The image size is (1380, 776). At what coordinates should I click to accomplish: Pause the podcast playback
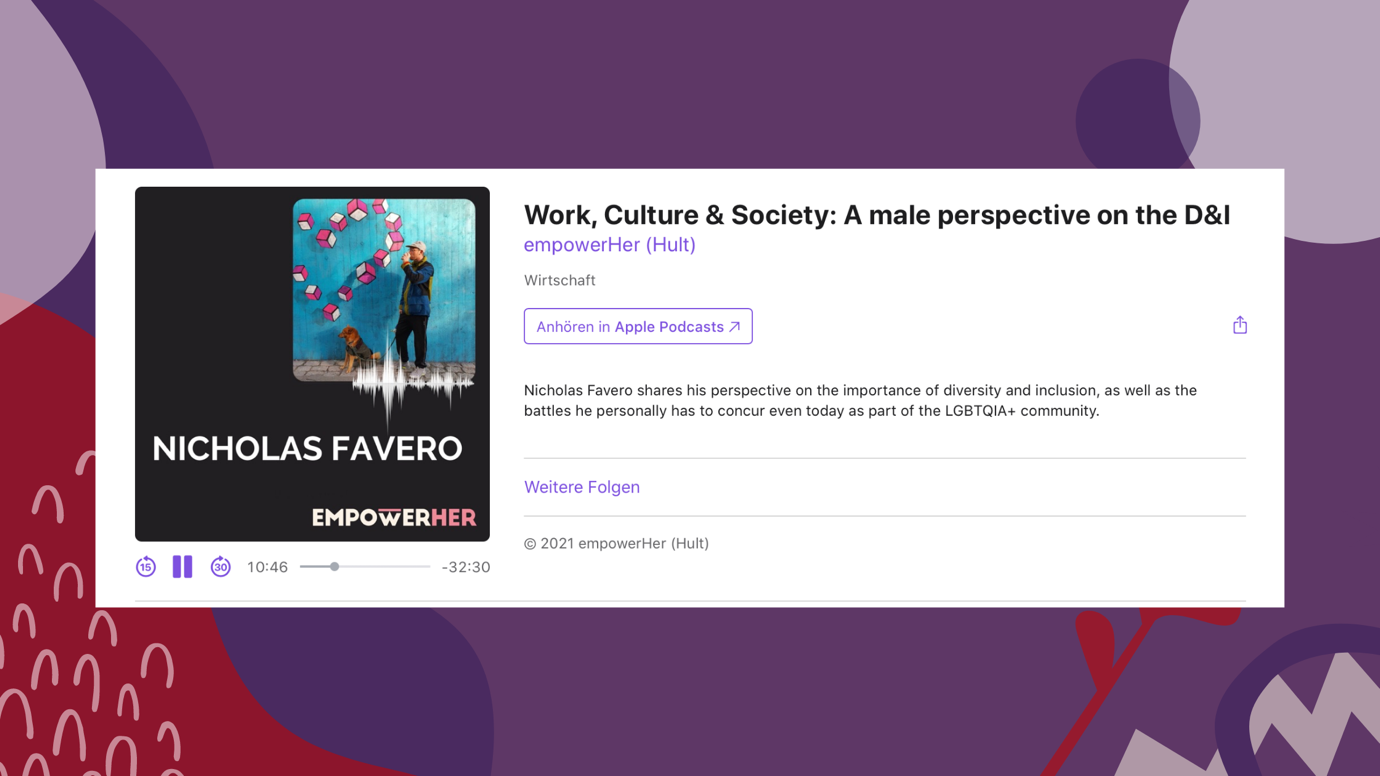182,567
